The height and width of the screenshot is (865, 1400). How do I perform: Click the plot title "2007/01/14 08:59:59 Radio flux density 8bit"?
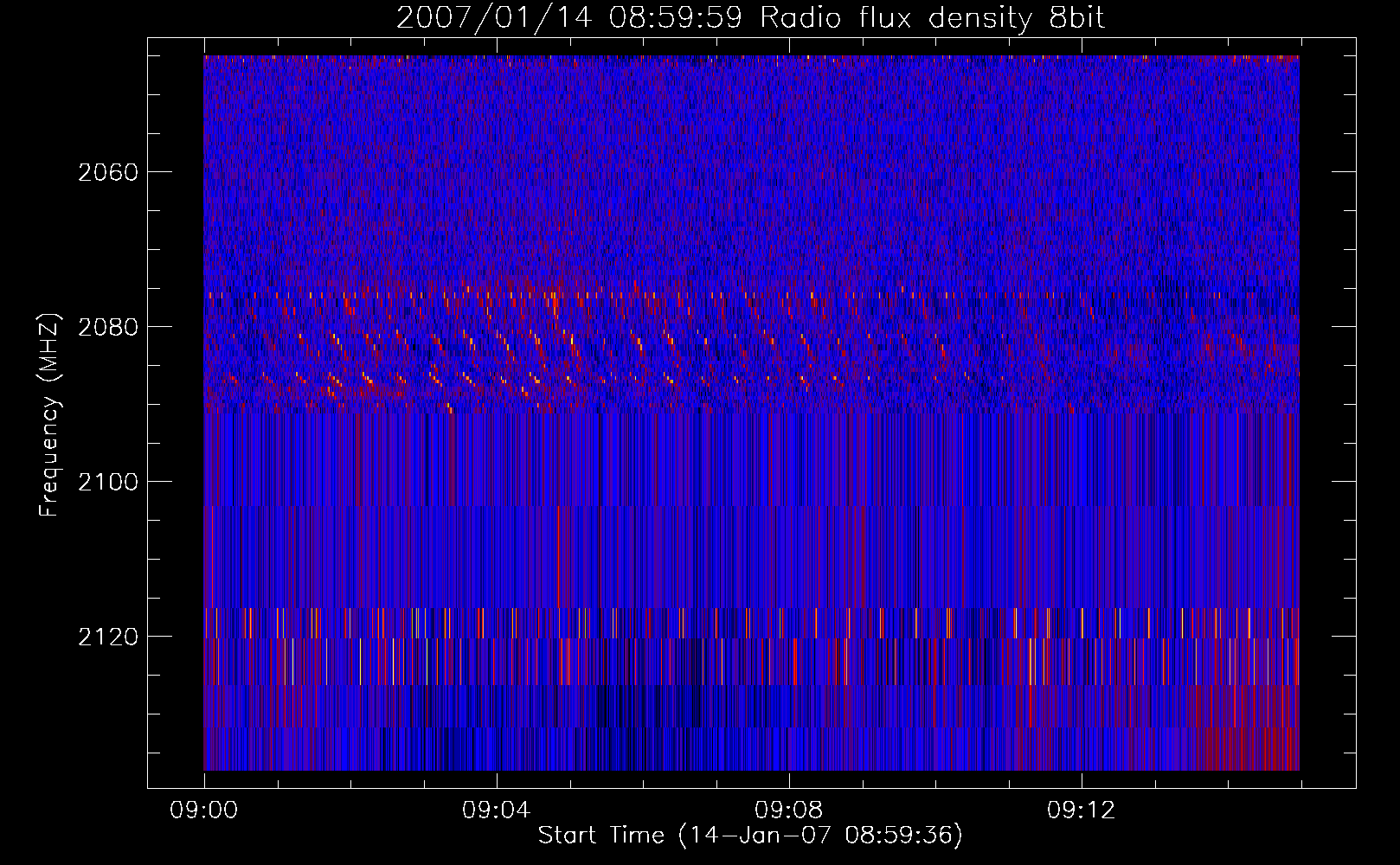point(750,17)
